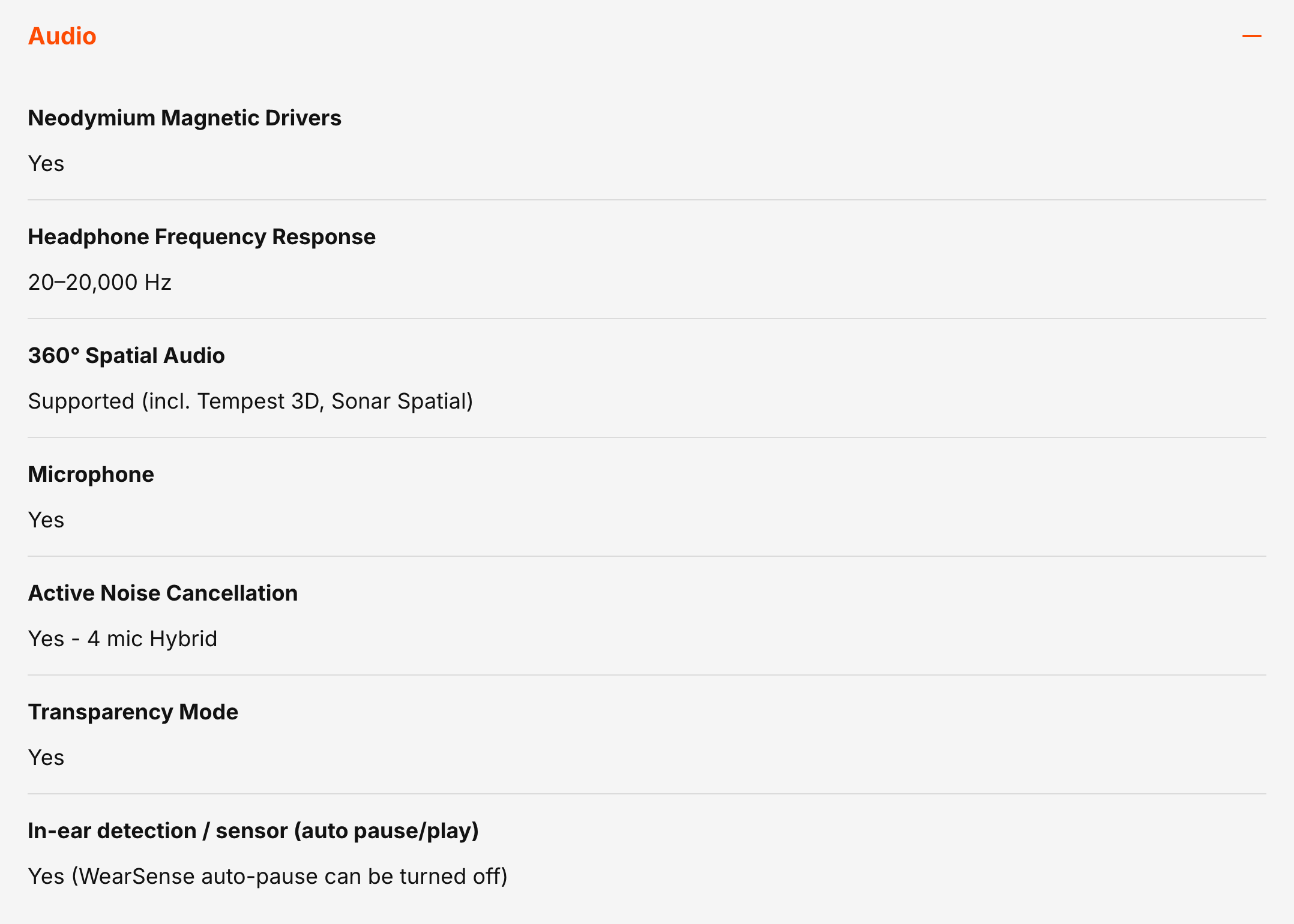Select the In-ear detection sensor heading

click(253, 831)
